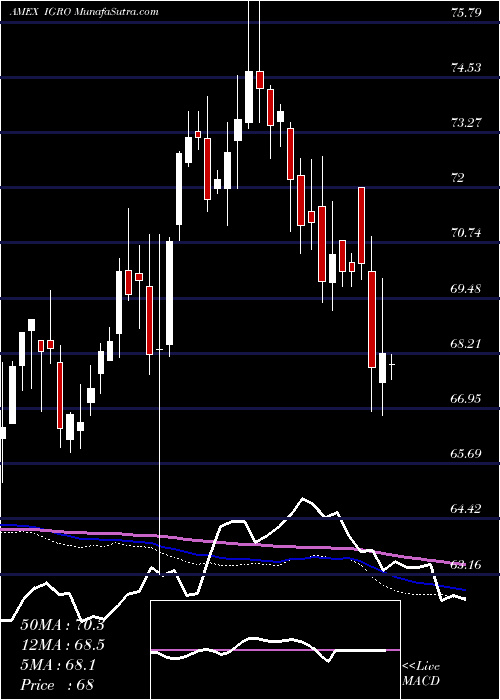Click the last doji candlestick near 68
The image size is (500, 700).
392,367
